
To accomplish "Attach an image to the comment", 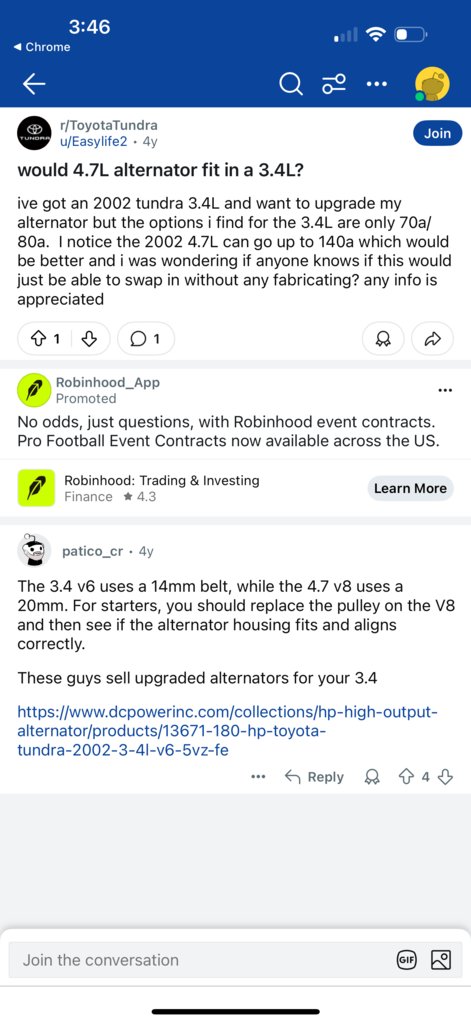I will [x=441, y=960].
